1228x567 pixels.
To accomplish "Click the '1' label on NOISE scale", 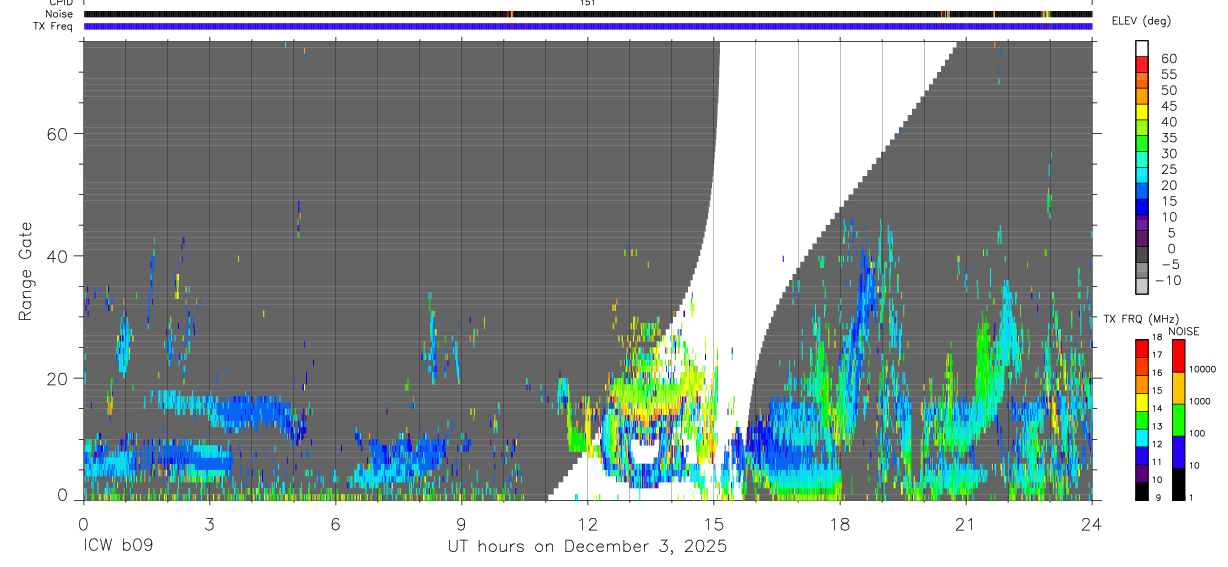I will click(x=1191, y=497).
